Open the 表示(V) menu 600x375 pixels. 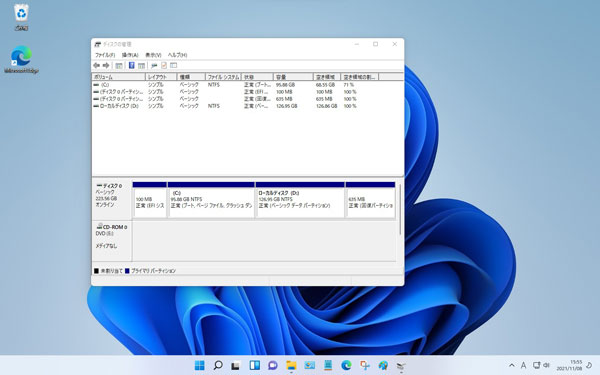coord(153,55)
